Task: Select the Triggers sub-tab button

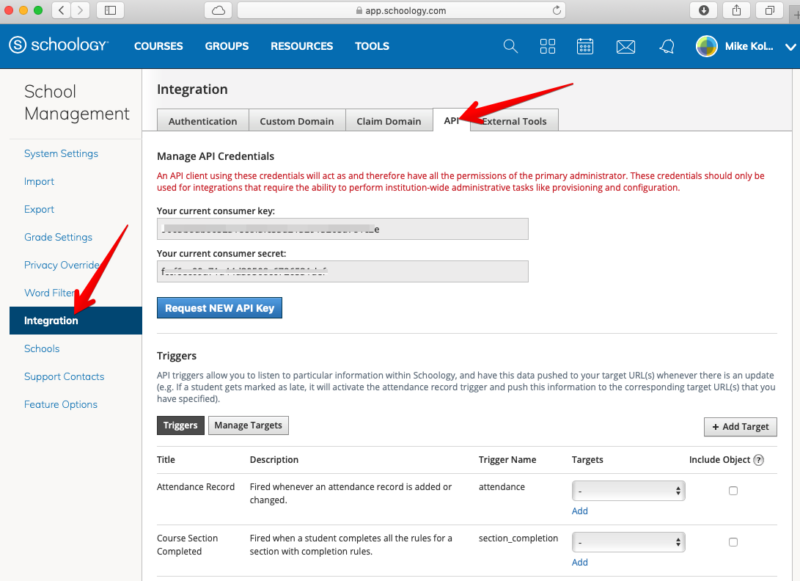Action: pos(180,425)
